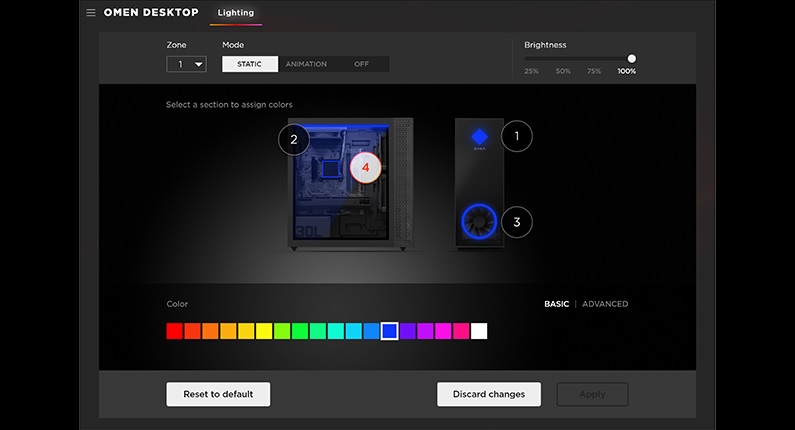Set brightness to 25%
This screenshot has height=430, width=795.
pos(531,71)
